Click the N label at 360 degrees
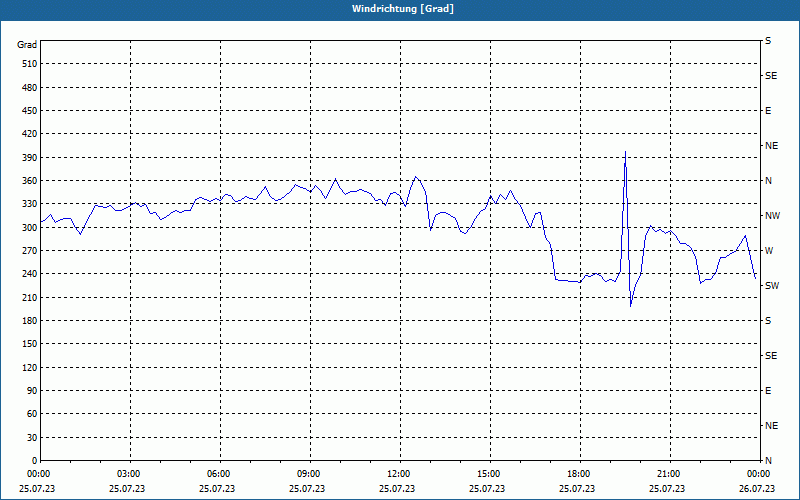 click(x=768, y=181)
